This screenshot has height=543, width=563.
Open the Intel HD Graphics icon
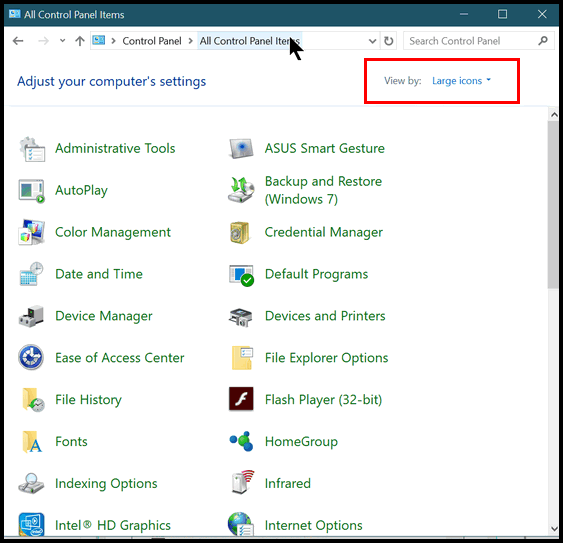pyautogui.click(x=32, y=524)
